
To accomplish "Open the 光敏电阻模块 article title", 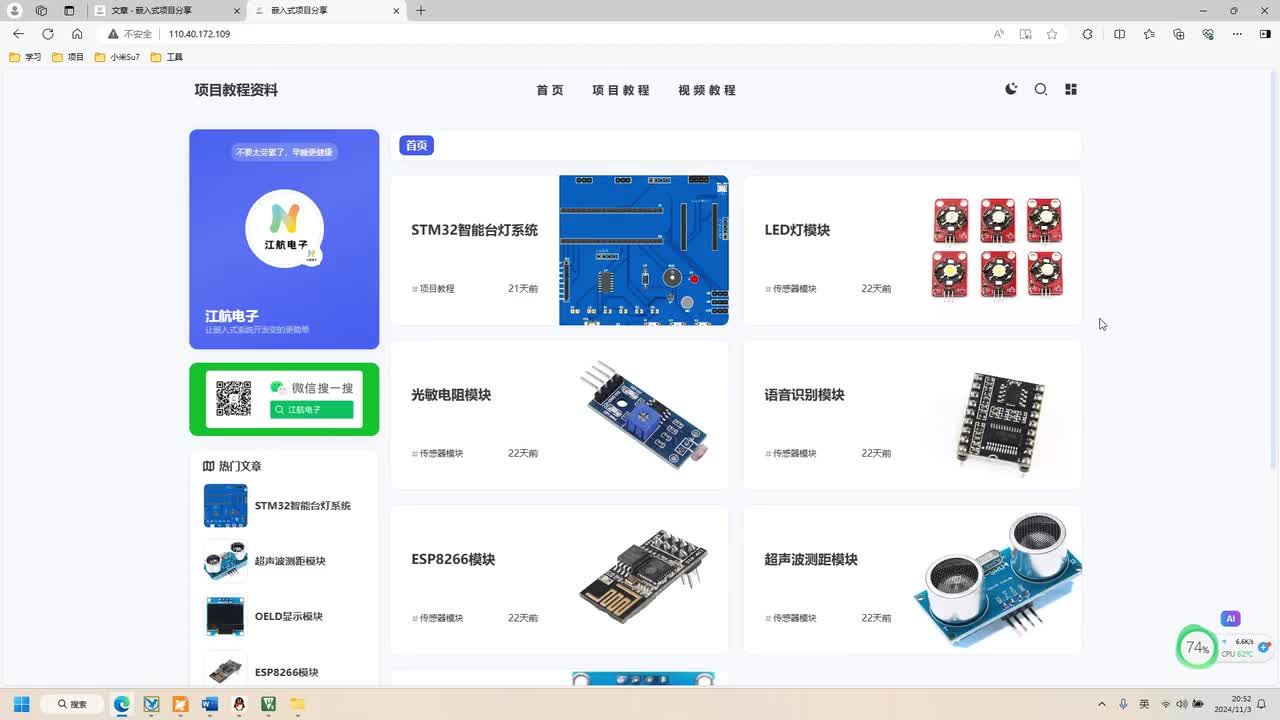I will (x=451, y=395).
